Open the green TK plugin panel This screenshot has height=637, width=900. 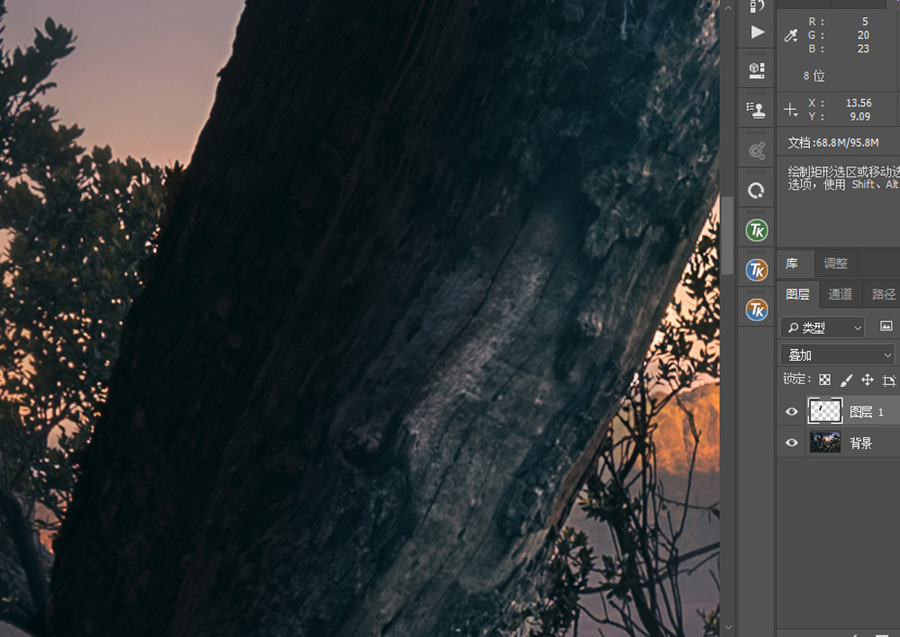click(x=757, y=231)
